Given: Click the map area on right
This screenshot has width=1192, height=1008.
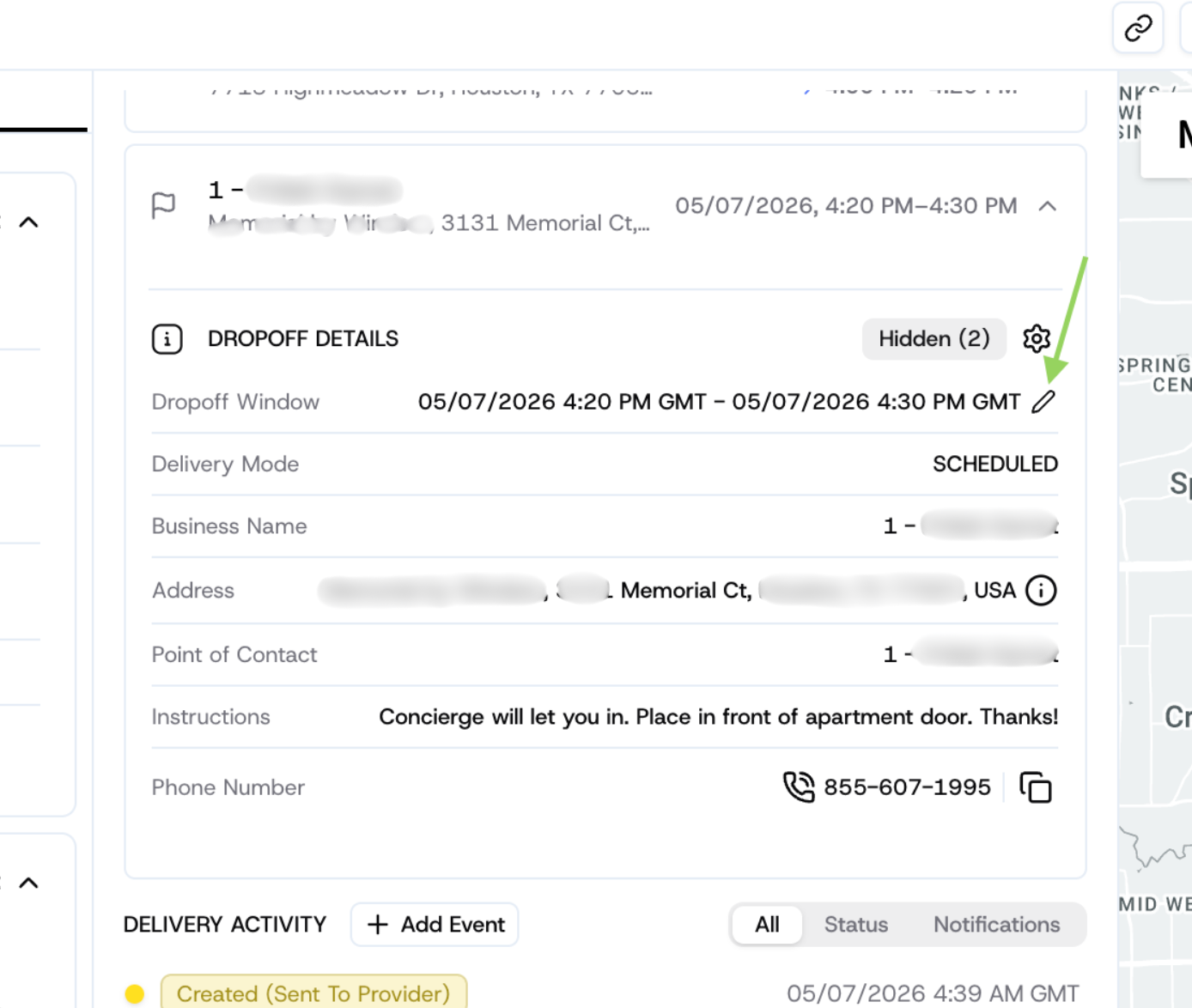Looking at the screenshot, I should point(1155,550).
